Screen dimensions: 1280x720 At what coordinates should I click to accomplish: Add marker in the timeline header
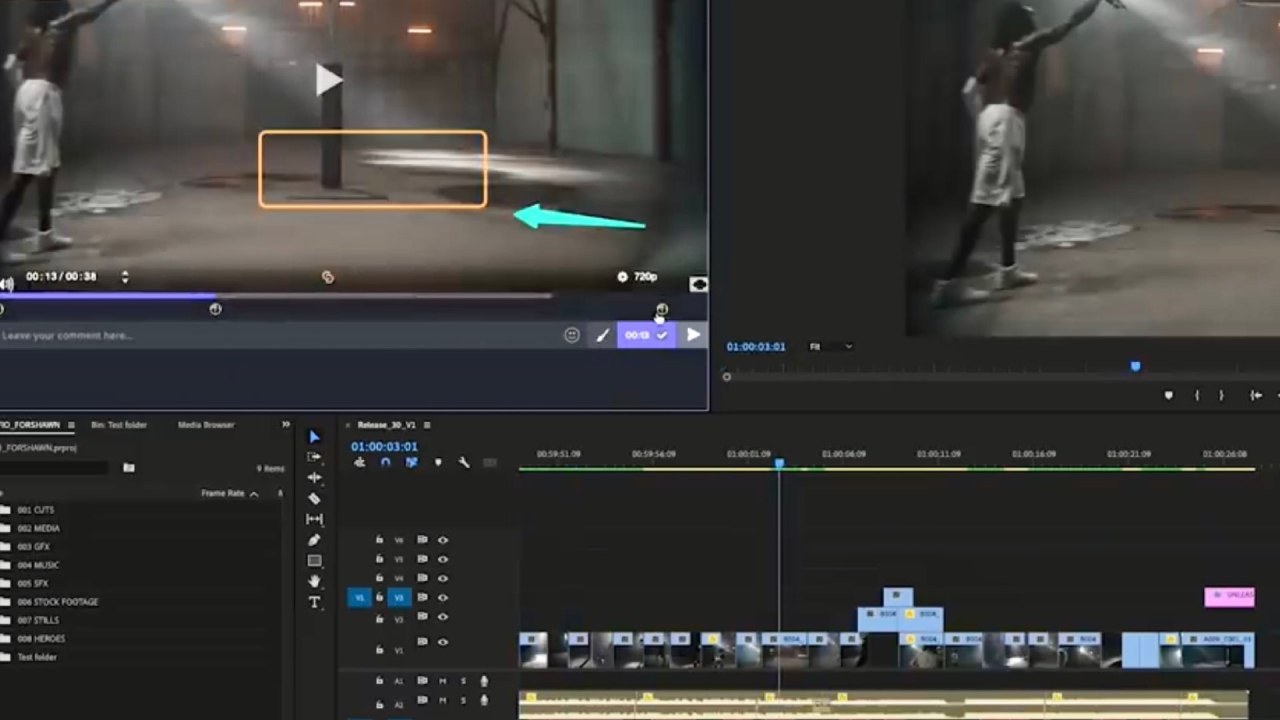[x=437, y=462]
